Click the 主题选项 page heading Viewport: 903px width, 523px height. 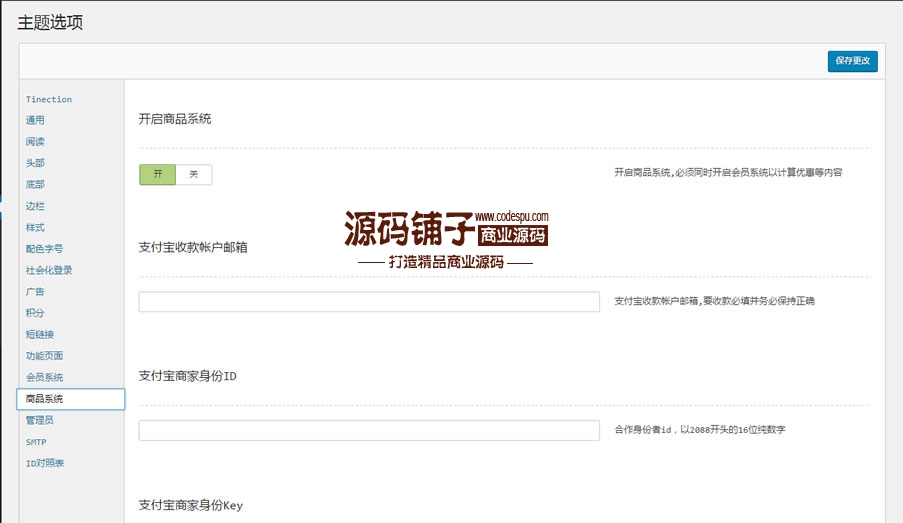pos(50,22)
